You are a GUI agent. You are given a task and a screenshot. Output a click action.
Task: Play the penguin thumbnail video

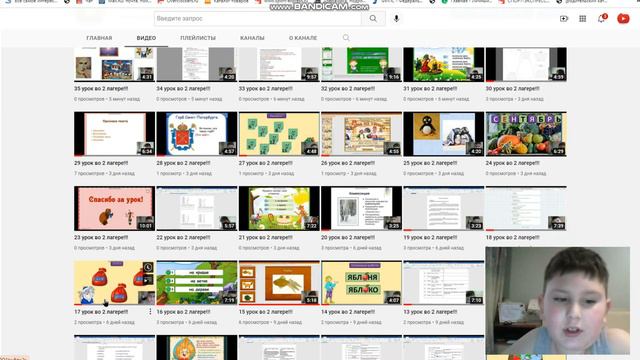444,134
